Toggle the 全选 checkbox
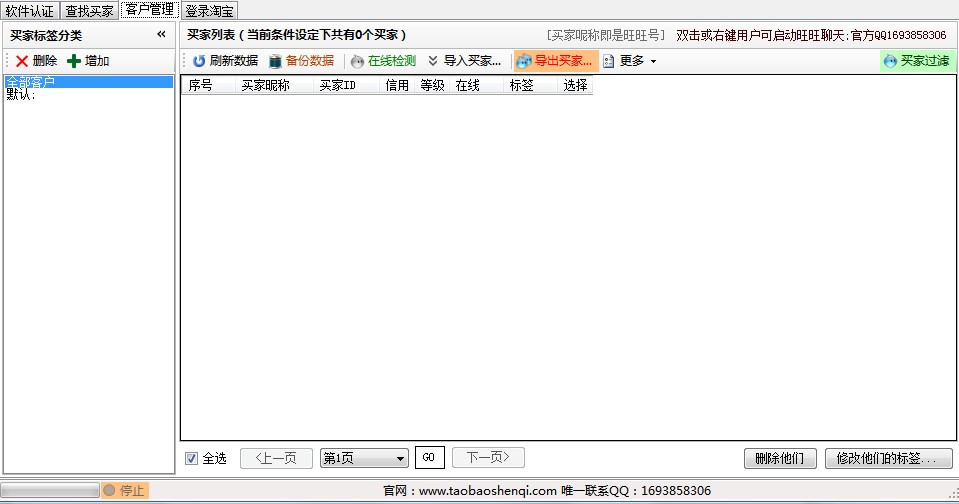Viewport: 959px width, 504px height. coord(191,458)
